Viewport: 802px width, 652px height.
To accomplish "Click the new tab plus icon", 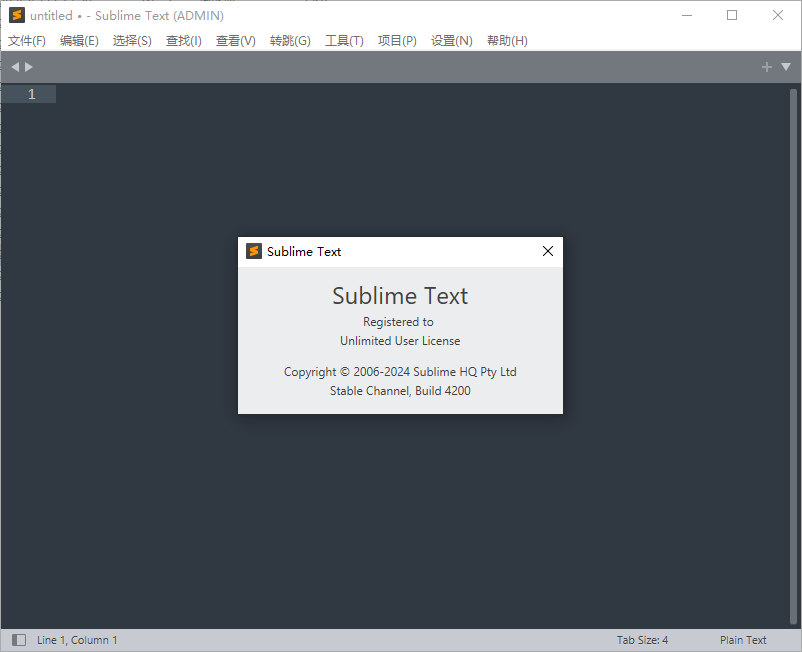I will [768, 66].
